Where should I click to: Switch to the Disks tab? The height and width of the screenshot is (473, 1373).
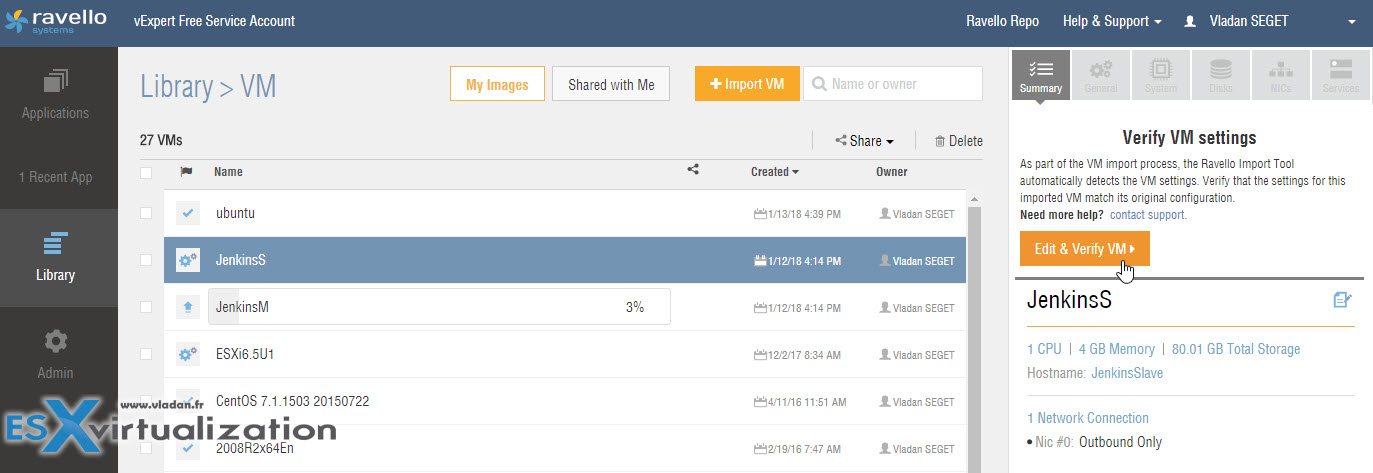coord(1221,76)
